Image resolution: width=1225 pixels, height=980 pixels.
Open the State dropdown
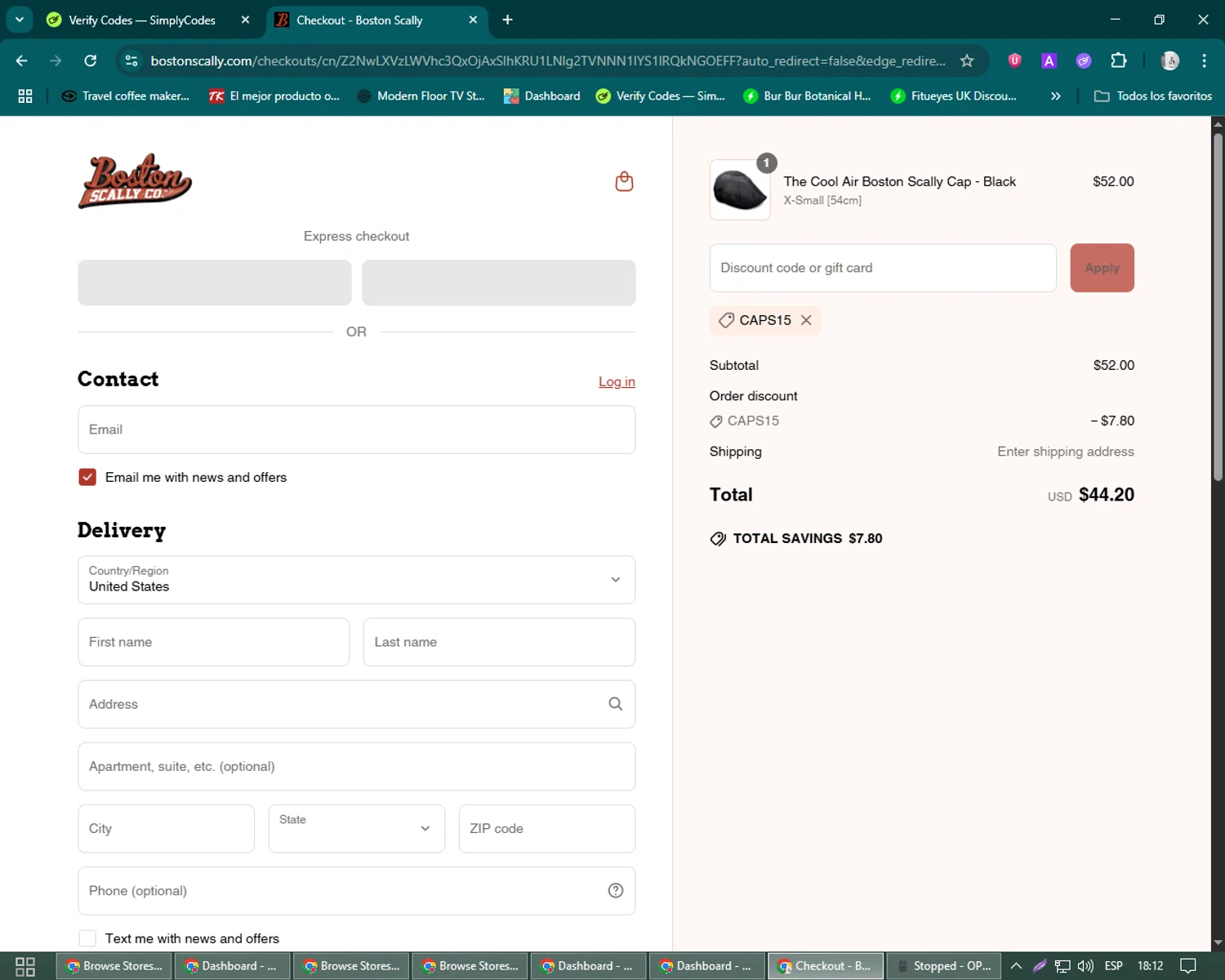click(356, 829)
